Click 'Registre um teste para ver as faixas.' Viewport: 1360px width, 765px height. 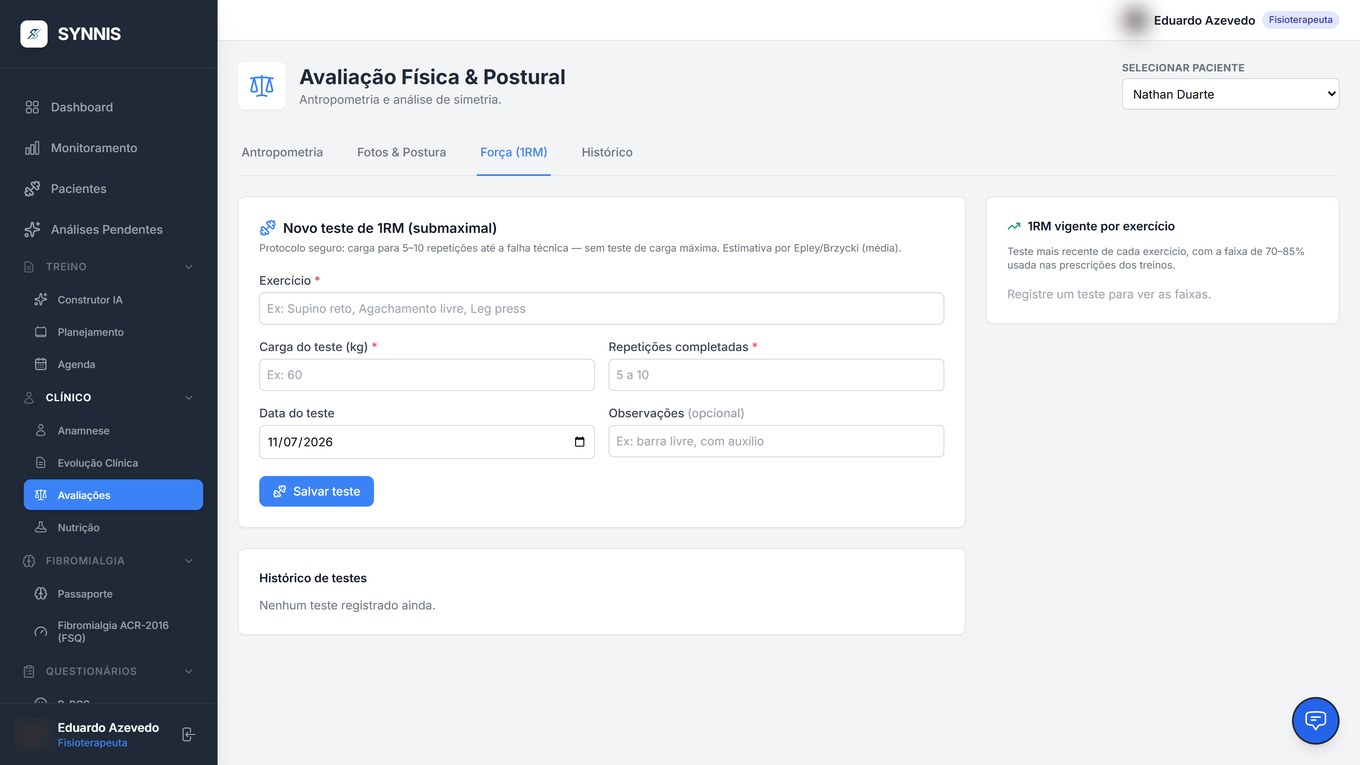[x=1109, y=294]
